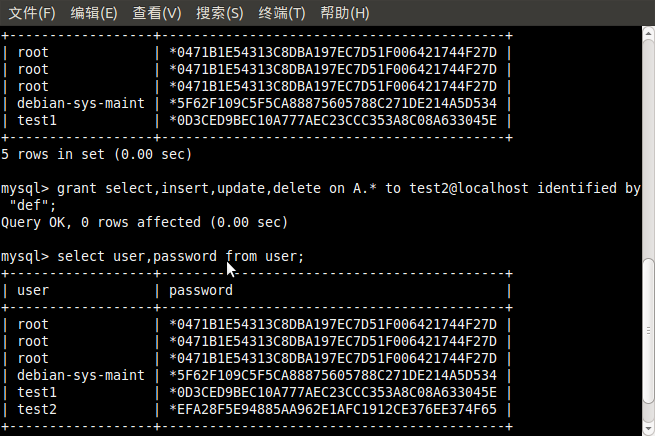Click the scrollbar up arrow
This screenshot has height=436, width=655.
coord(647,36)
